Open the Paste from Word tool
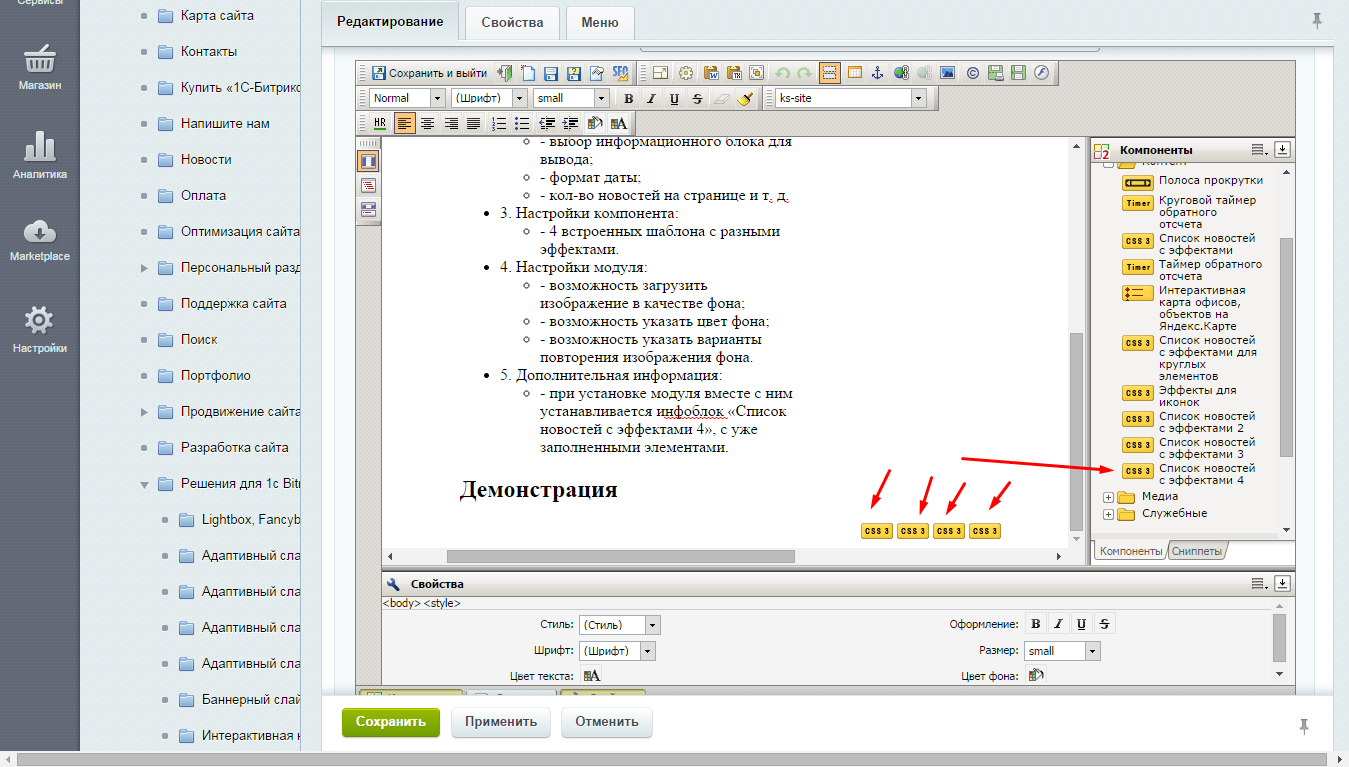This screenshot has width=1349, height=767. click(x=710, y=72)
